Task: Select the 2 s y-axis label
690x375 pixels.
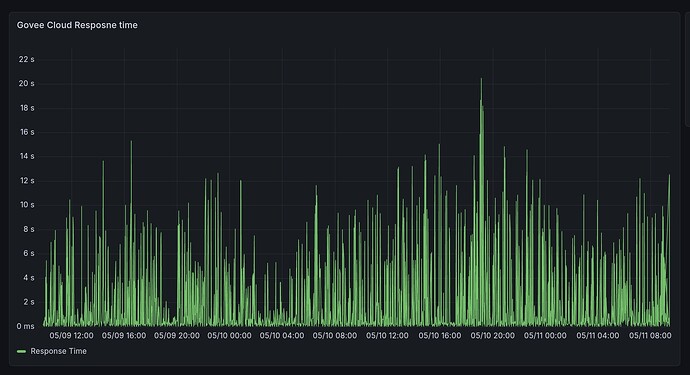Action: [x=29, y=302]
